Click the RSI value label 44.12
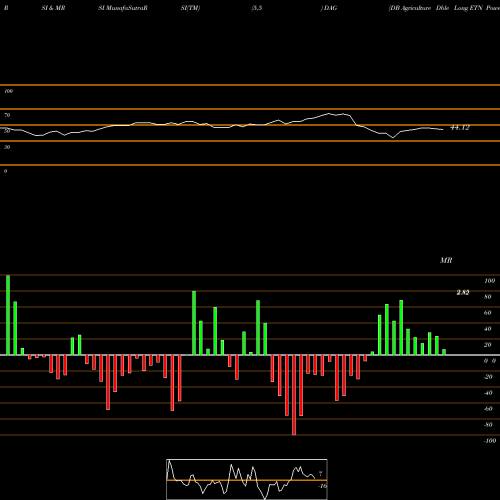 tap(460, 128)
